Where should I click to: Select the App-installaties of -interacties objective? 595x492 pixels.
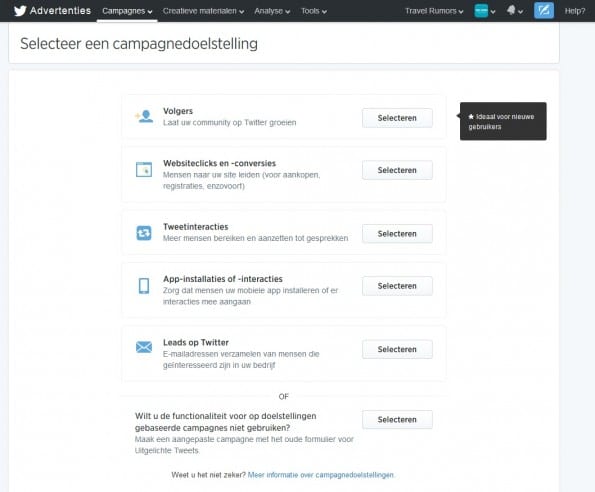(x=397, y=286)
